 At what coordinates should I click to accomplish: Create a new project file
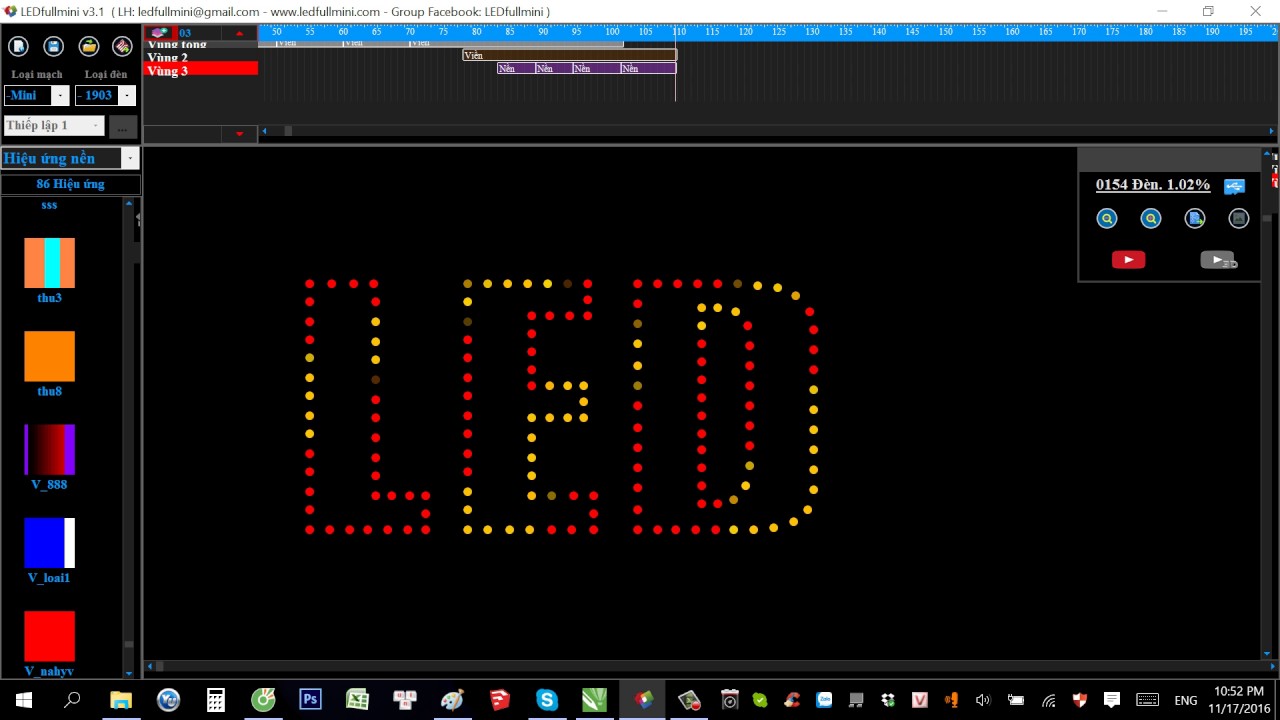click(20, 46)
